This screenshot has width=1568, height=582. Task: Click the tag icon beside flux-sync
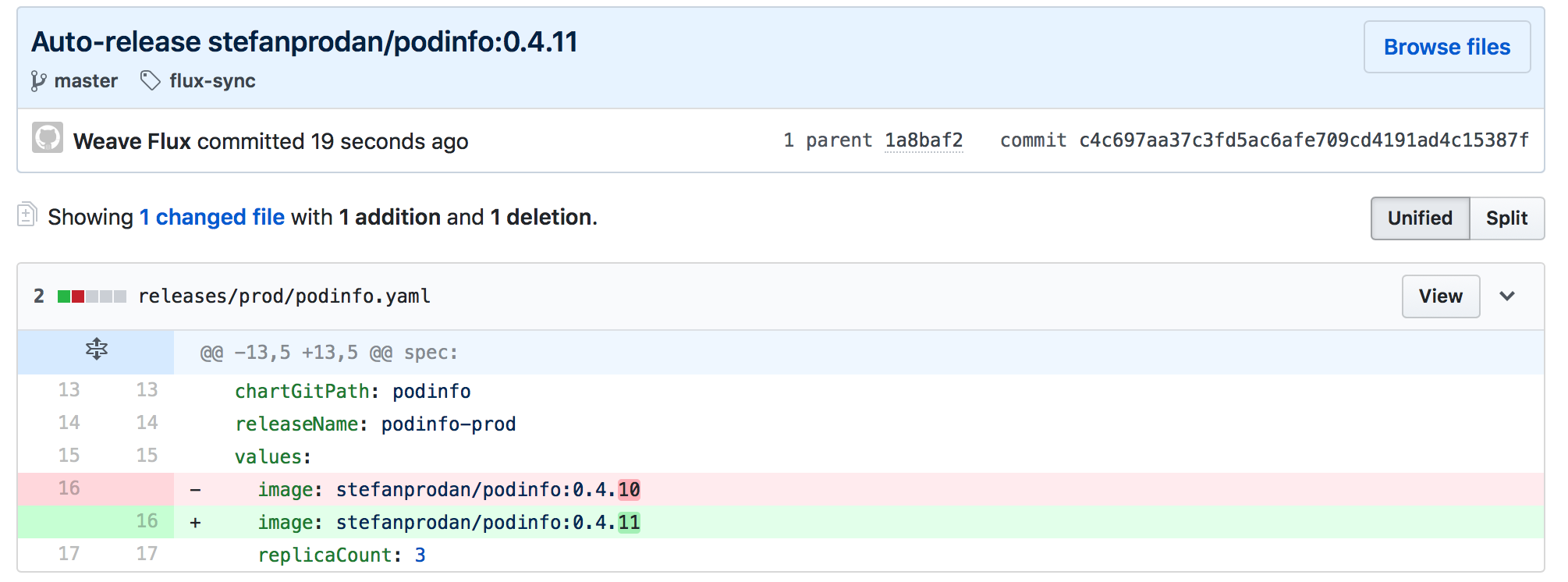(x=151, y=80)
